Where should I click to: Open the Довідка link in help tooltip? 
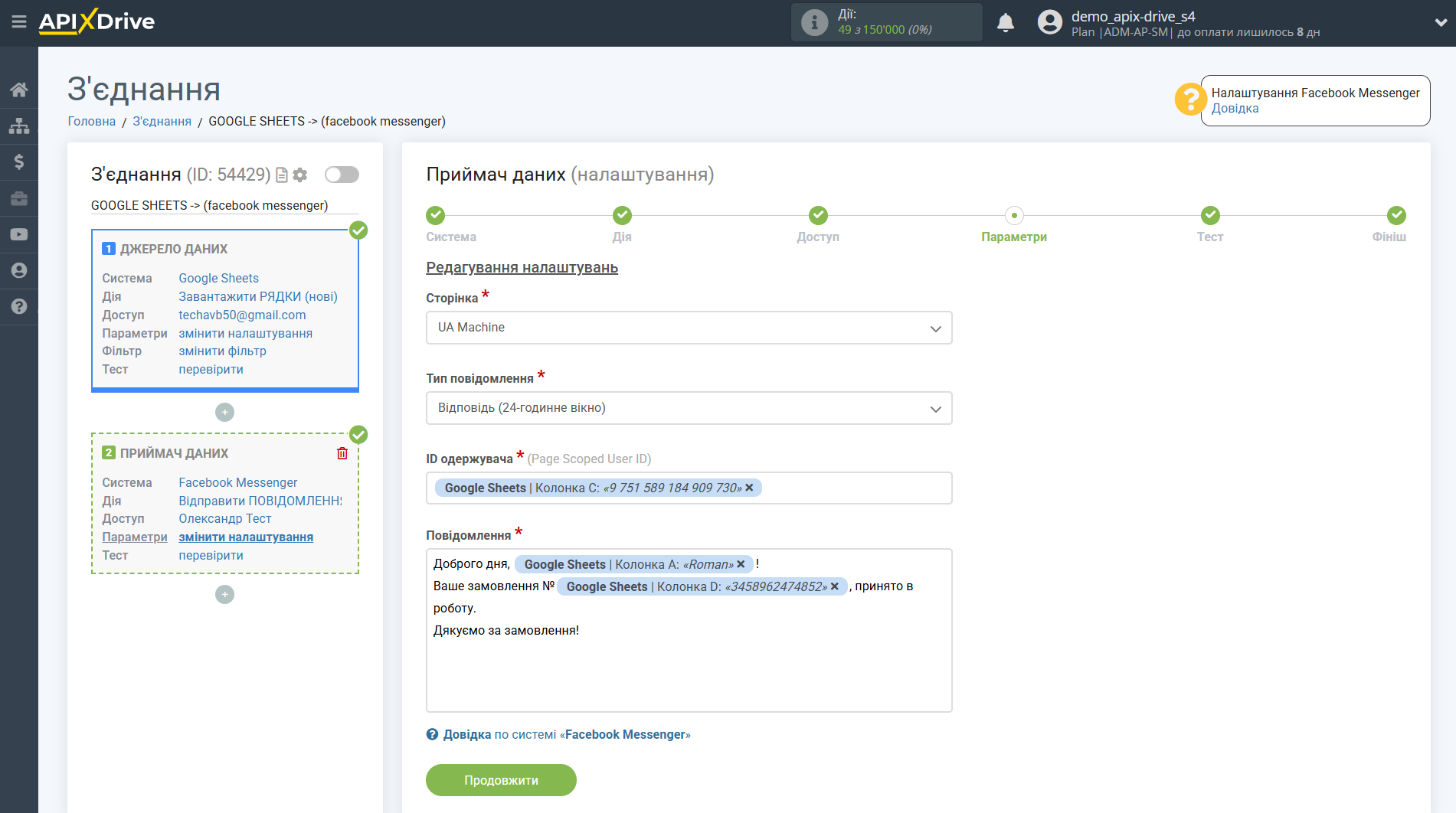pos(1235,108)
